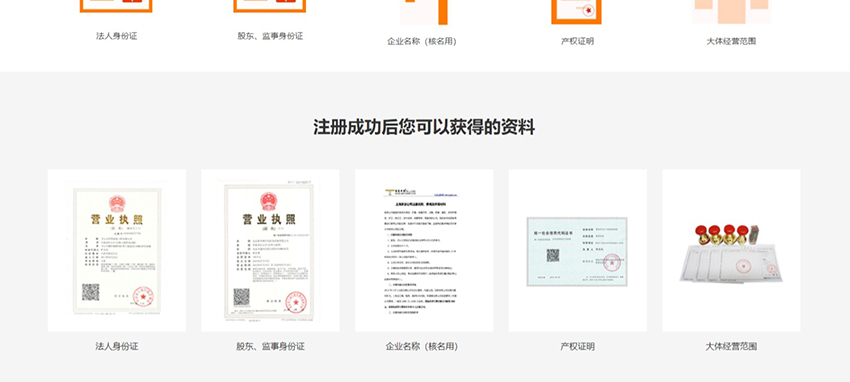The image size is (850, 382).
Task: Click the peach blocks icon above upper 大体经营范围
Action: point(732,11)
